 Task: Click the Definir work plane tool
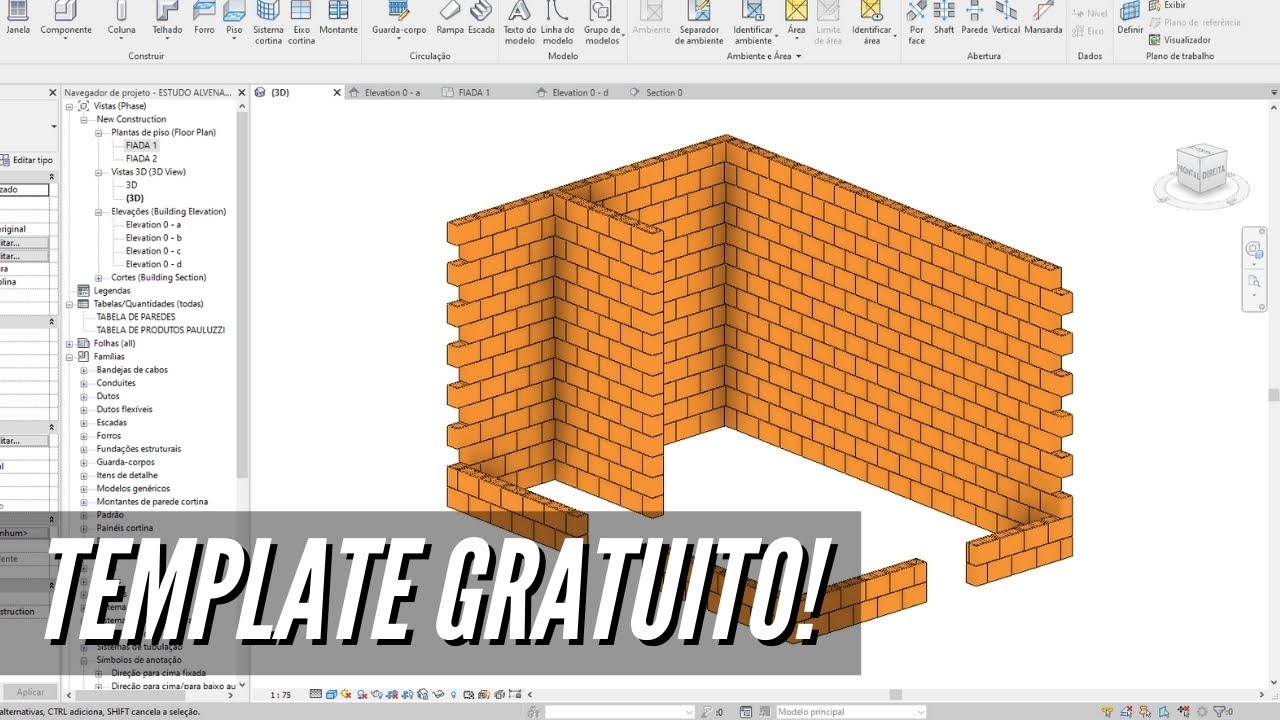click(x=1130, y=18)
